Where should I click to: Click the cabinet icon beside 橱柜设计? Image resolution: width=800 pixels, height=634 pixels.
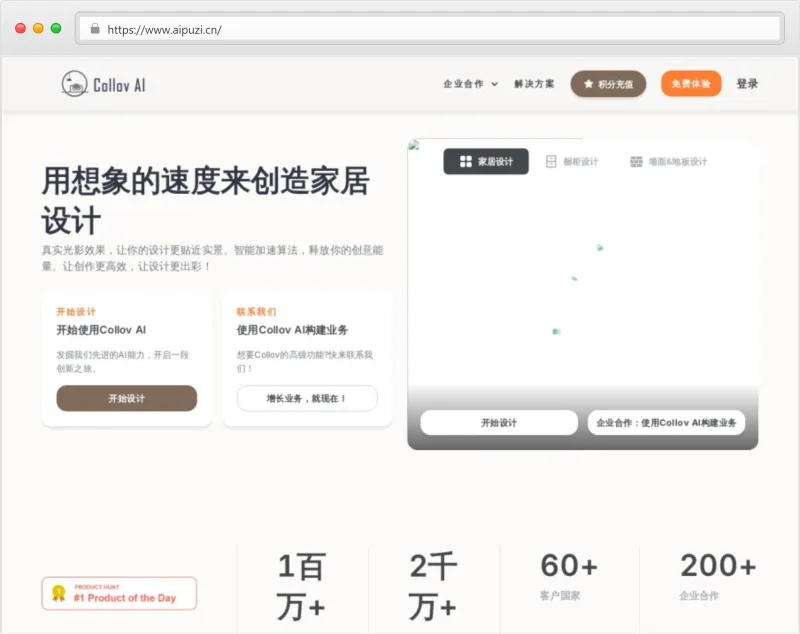[551, 162]
